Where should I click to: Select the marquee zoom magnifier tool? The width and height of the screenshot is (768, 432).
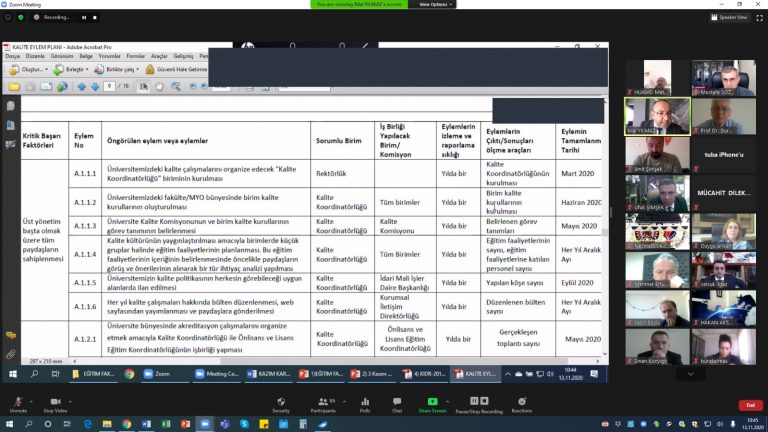click(x=176, y=87)
